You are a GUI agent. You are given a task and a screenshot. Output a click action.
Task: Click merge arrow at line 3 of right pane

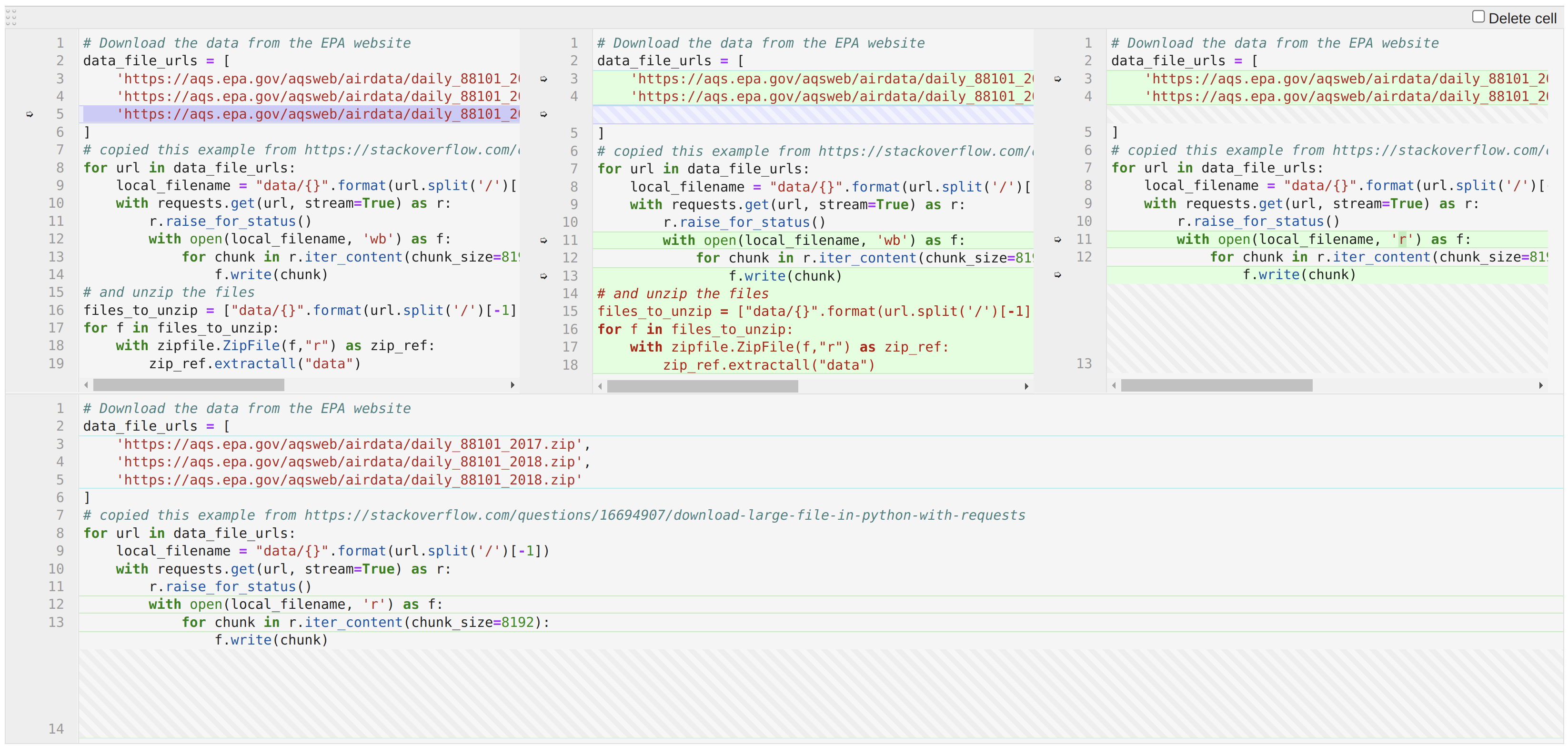click(x=1058, y=79)
